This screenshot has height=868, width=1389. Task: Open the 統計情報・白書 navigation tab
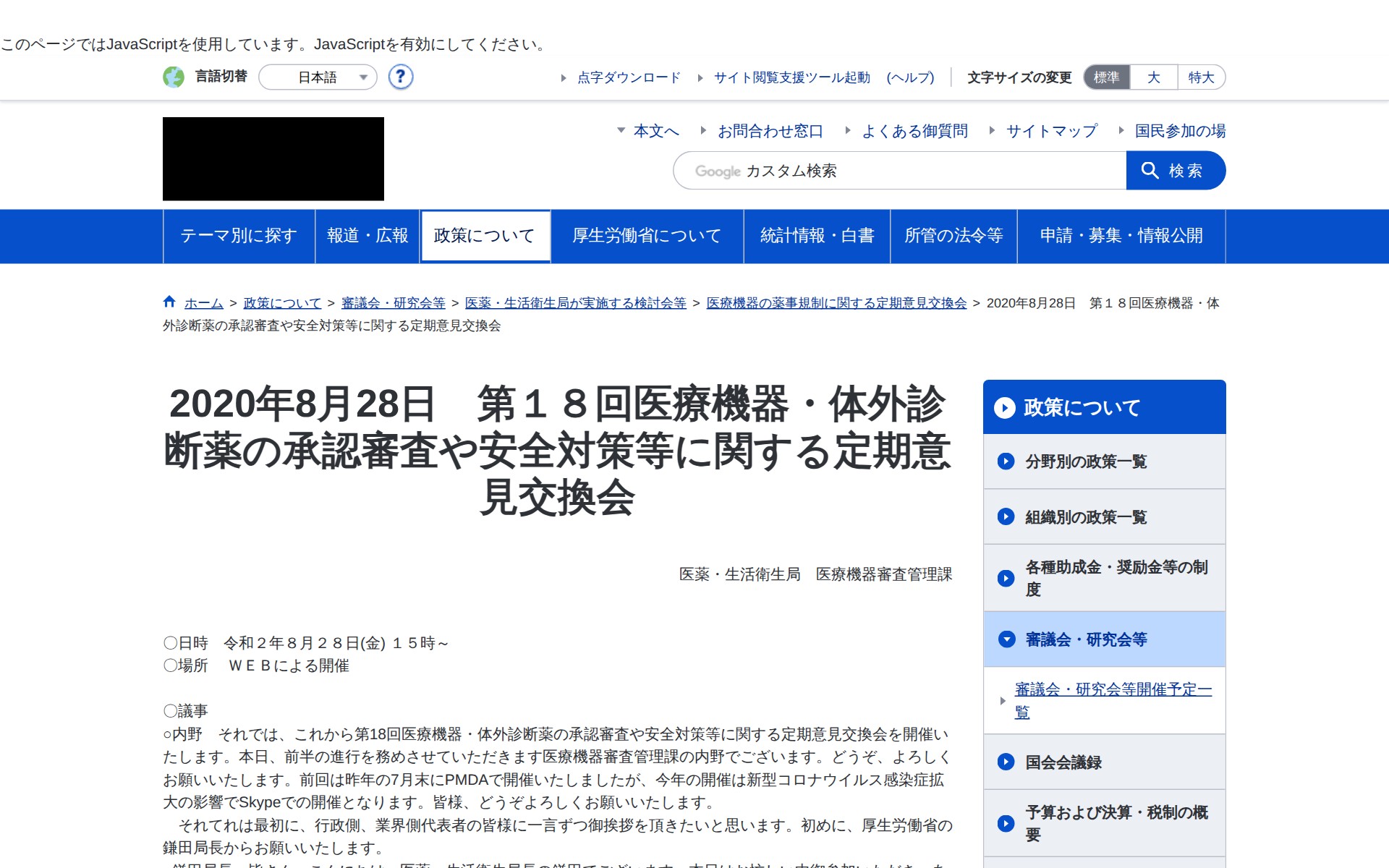point(817,236)
